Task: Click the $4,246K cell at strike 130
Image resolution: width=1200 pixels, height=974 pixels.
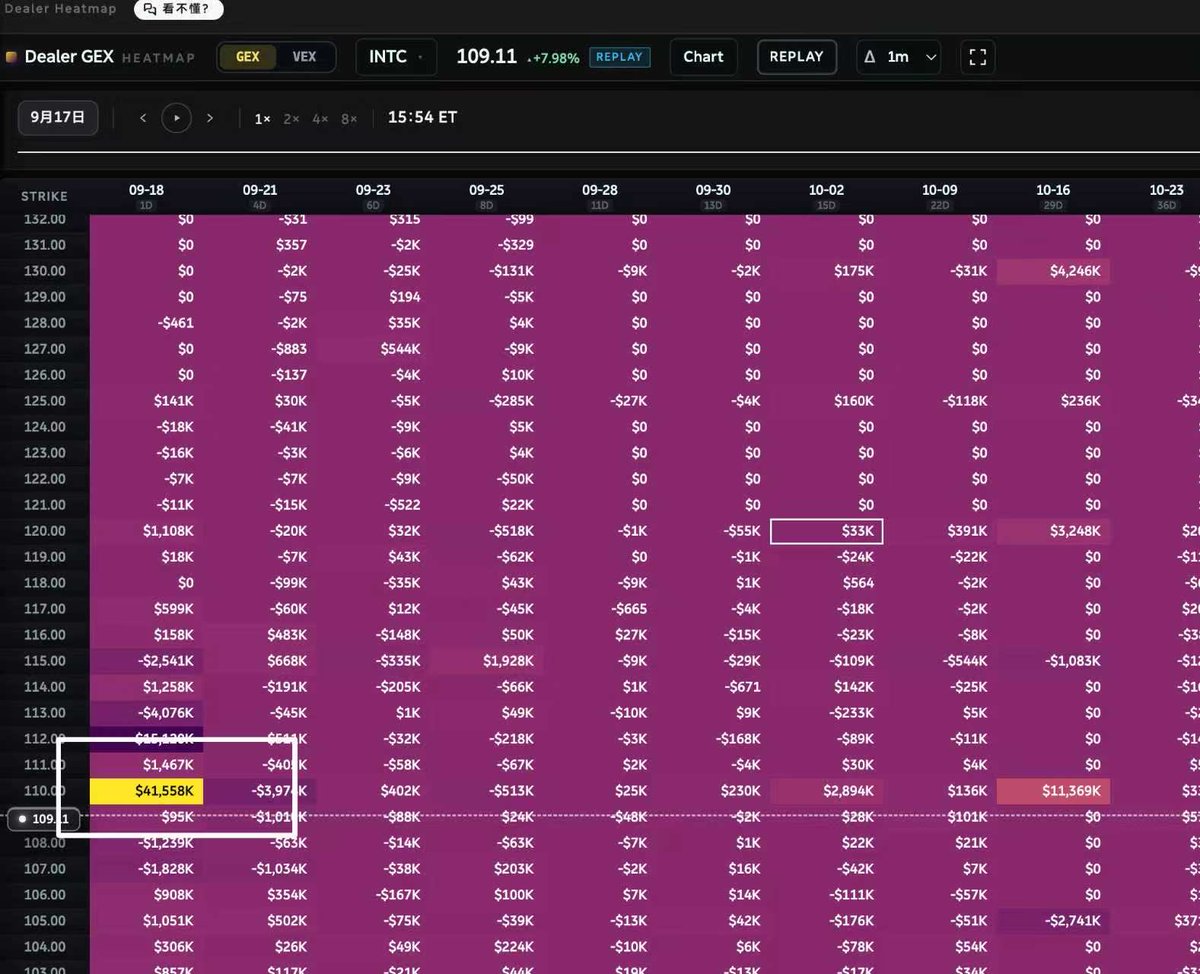Action: (x=1053, y=271)
